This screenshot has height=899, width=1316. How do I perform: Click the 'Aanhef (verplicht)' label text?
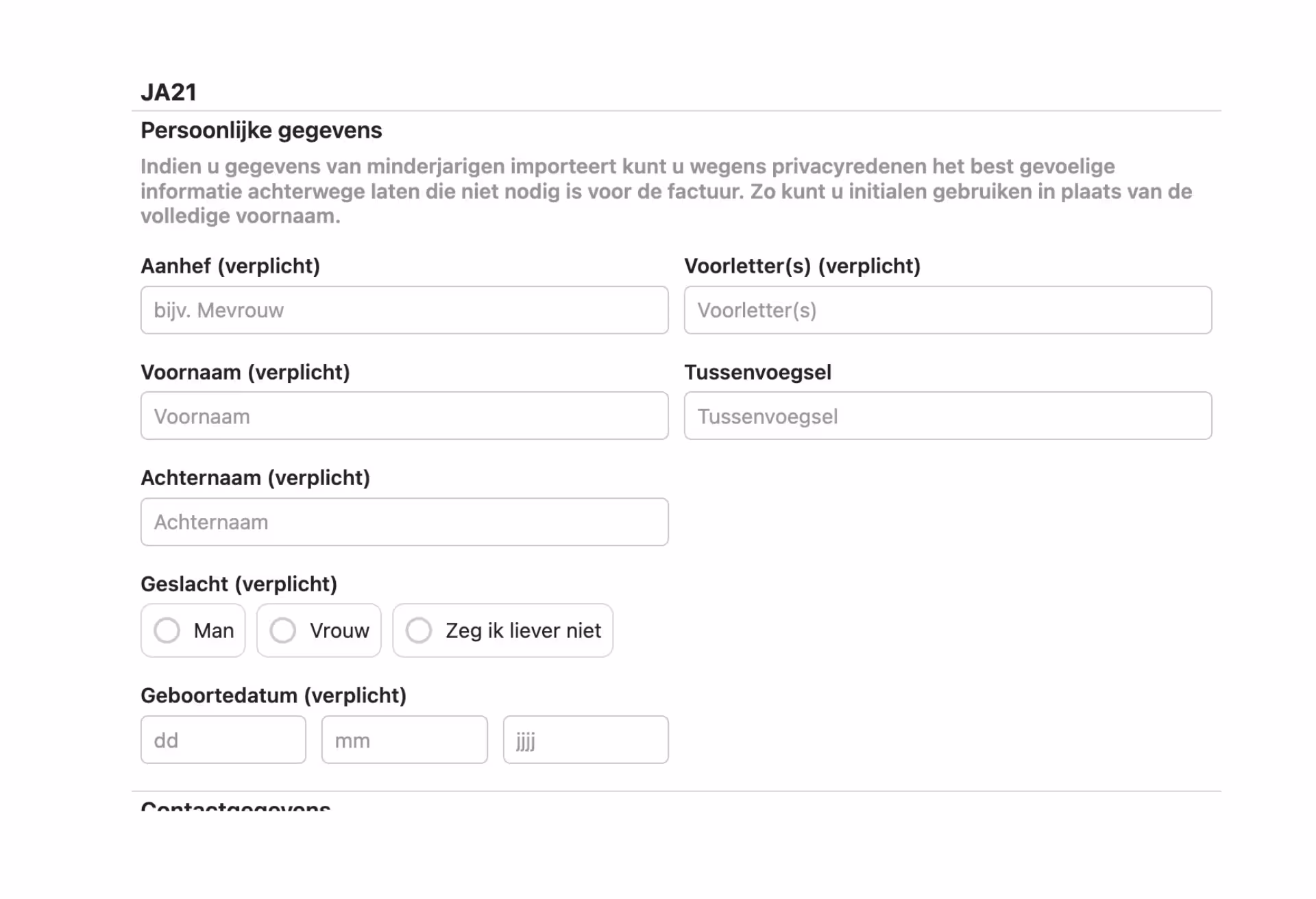click(x=230, y=266)
